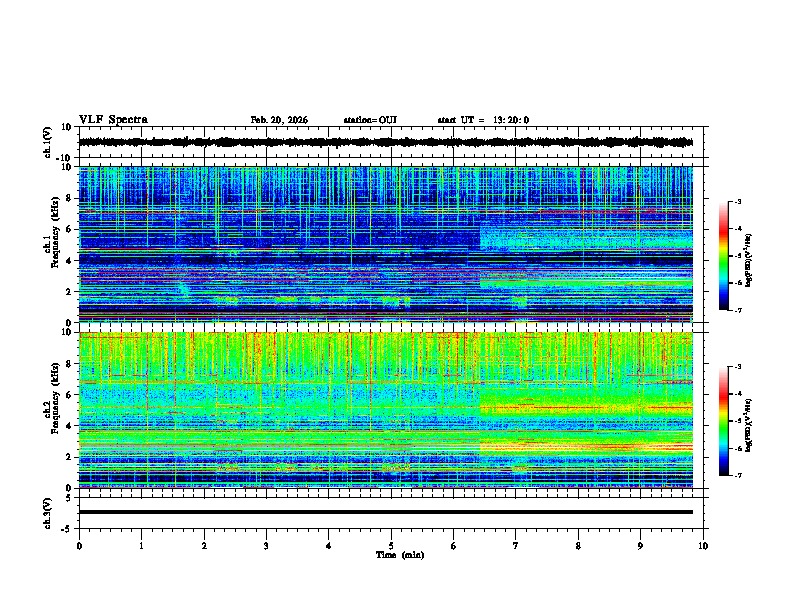The height and width of the screenshot is (612, 792).
Task: Click the "station=OUI" header text
Action: point(370,120)
